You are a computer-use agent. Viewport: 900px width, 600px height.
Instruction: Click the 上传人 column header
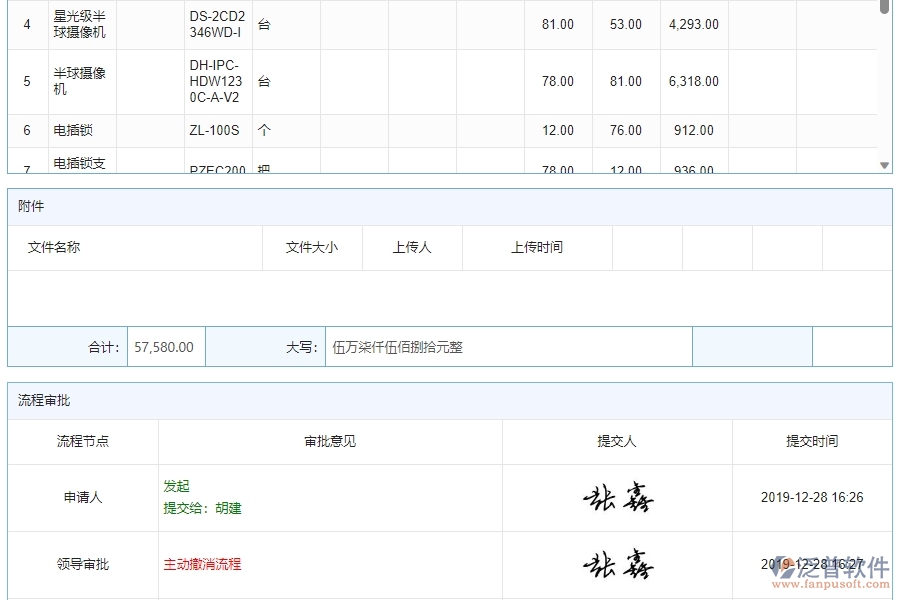(412, 247)
